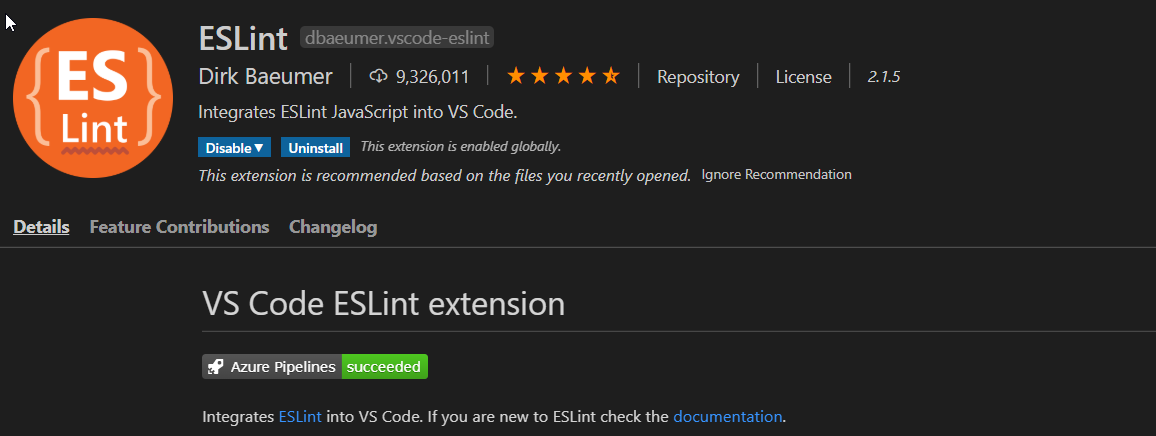
Task: Open the documentation hyperlink
Action: [728, 417]
